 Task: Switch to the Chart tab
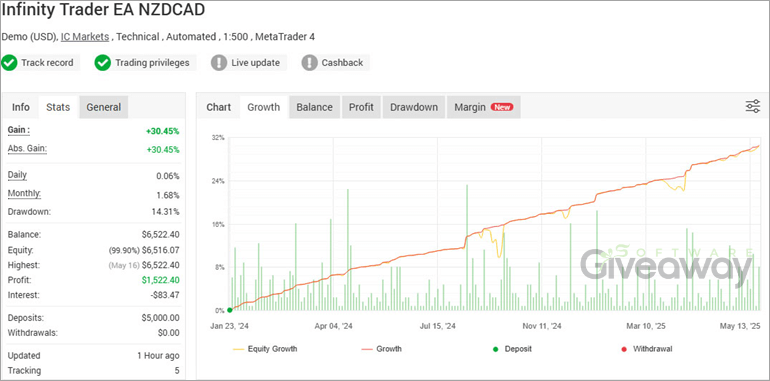(219, 107)
